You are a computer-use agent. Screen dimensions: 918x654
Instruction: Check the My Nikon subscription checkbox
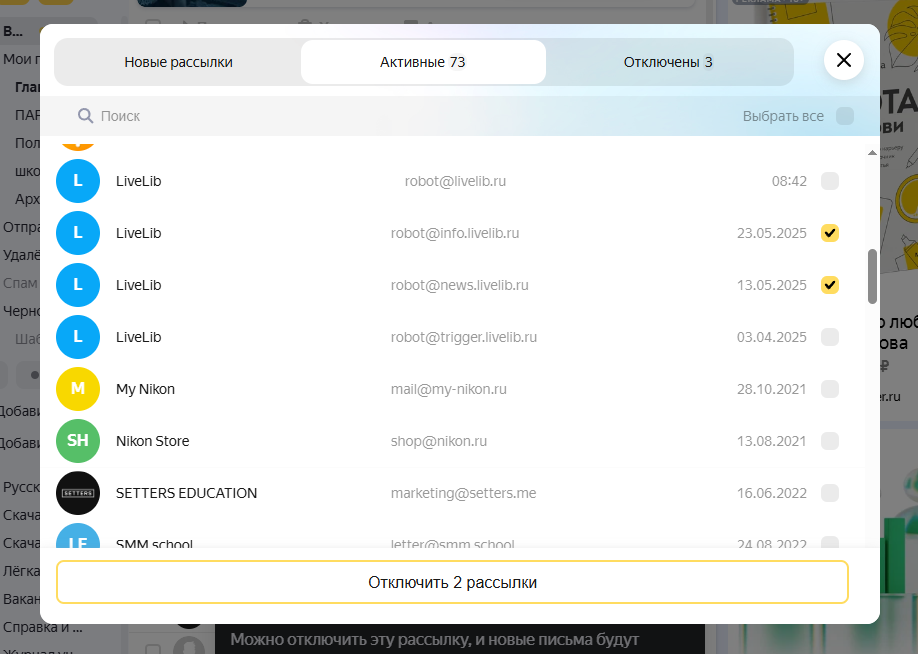pos(829,389)
